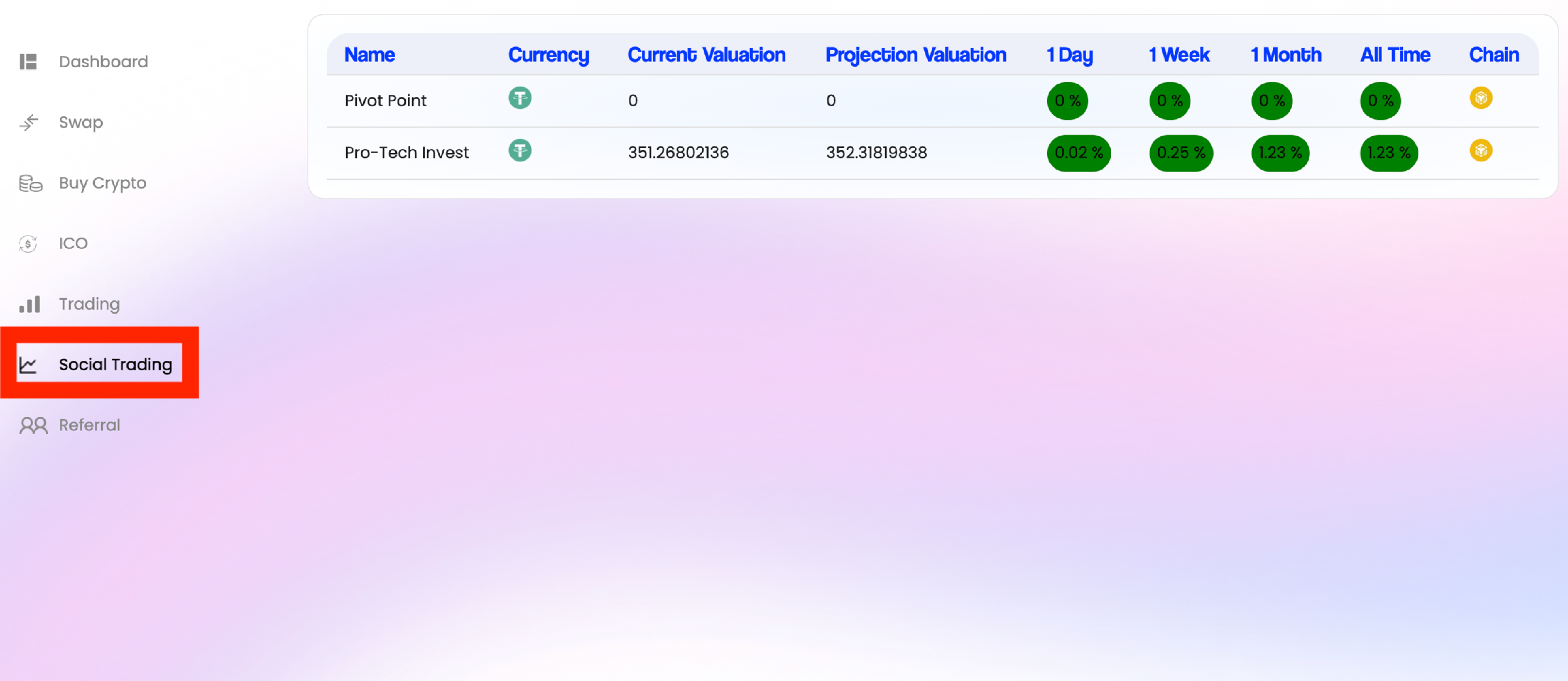
Task: Click Pivot Point 1 Day 0 % badge
Action: pos(1067,101)
